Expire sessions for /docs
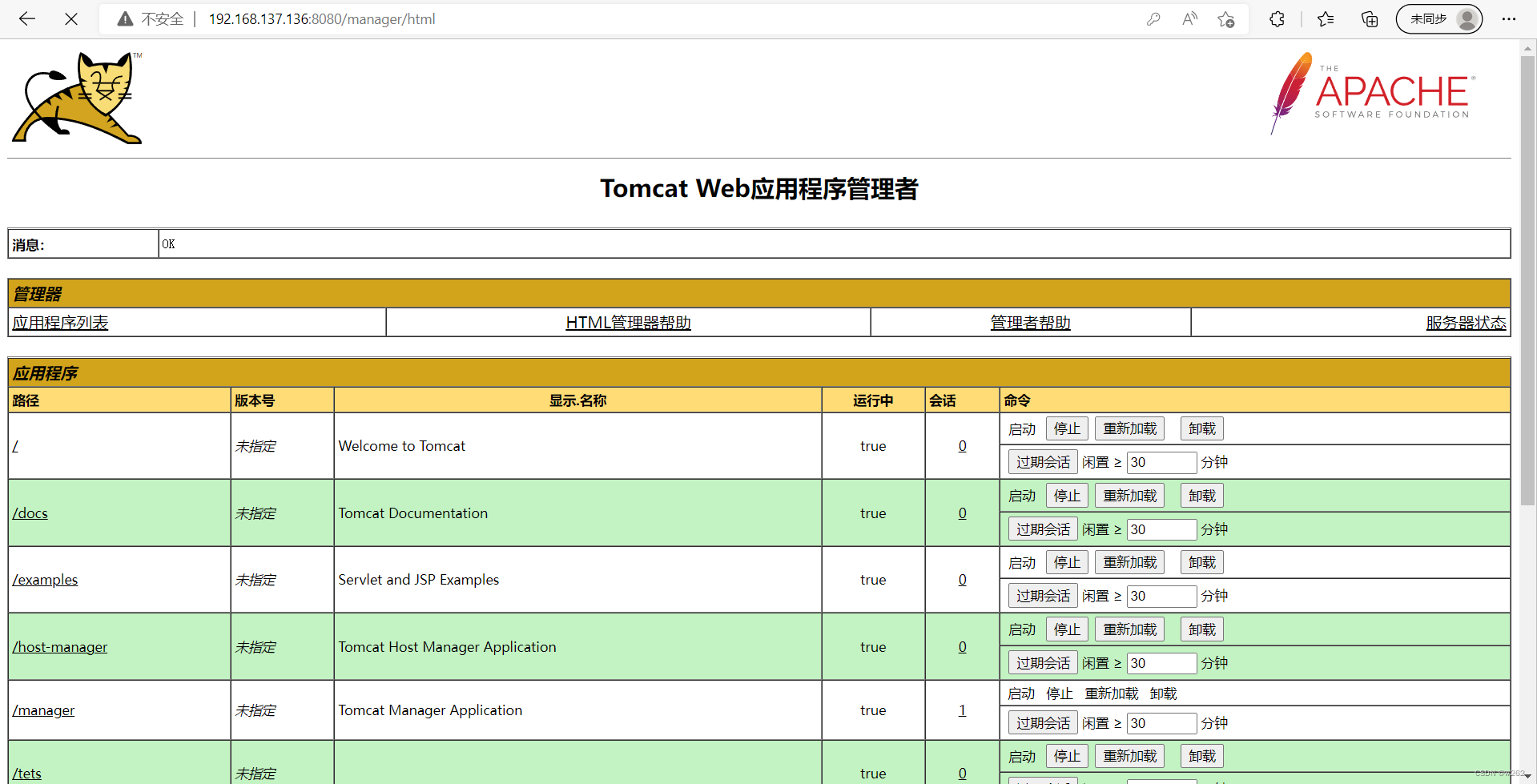Viewport: 1537px width, 784px height. (1043, 529)
